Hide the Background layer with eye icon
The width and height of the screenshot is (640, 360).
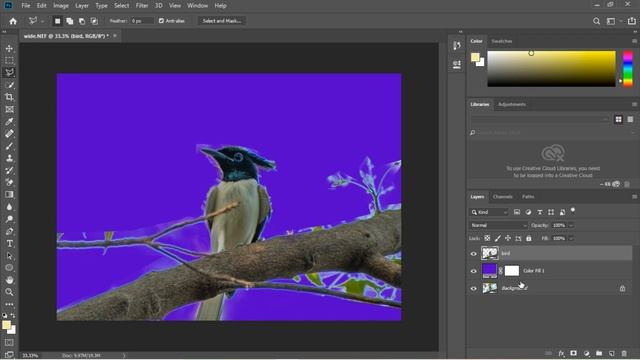point(473,288)
